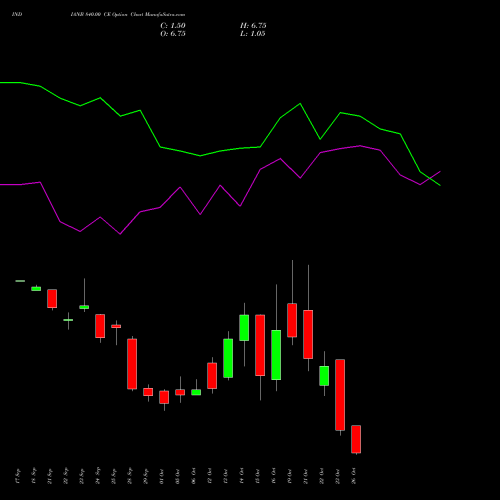Click the '19 Oct' date axis label
The image size is (500, 500).
tap(290, 476)
